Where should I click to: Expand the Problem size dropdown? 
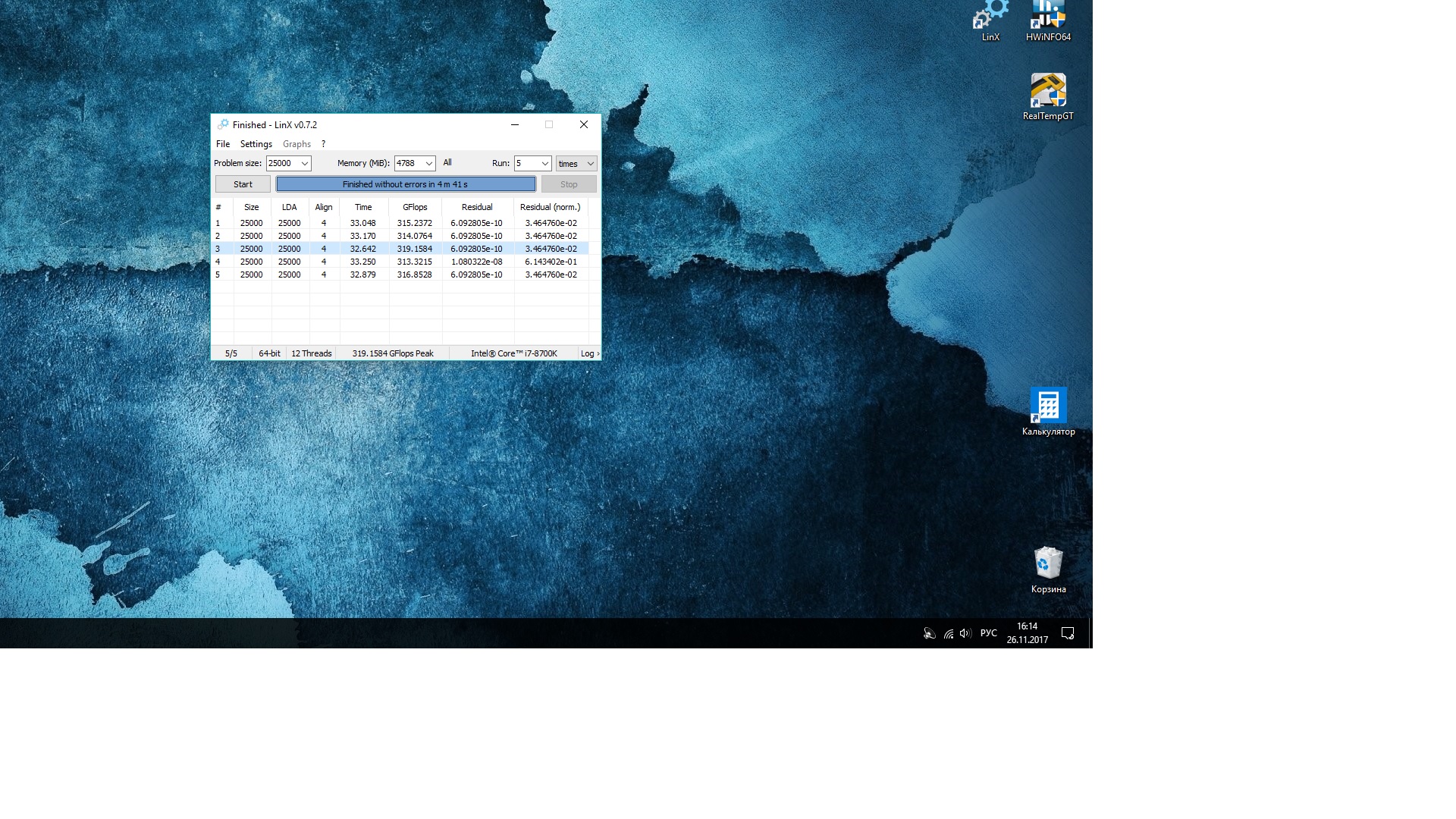tap(304, 164)
